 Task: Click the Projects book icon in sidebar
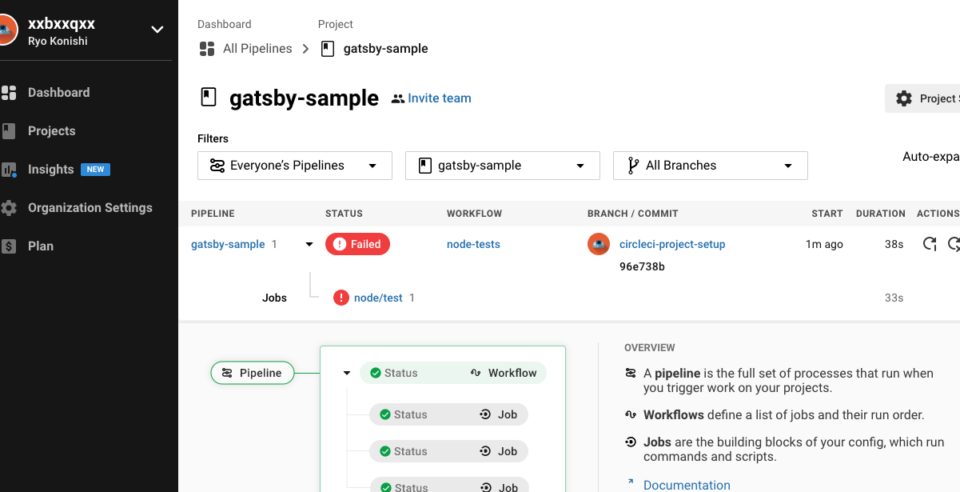tap(9, 131)
